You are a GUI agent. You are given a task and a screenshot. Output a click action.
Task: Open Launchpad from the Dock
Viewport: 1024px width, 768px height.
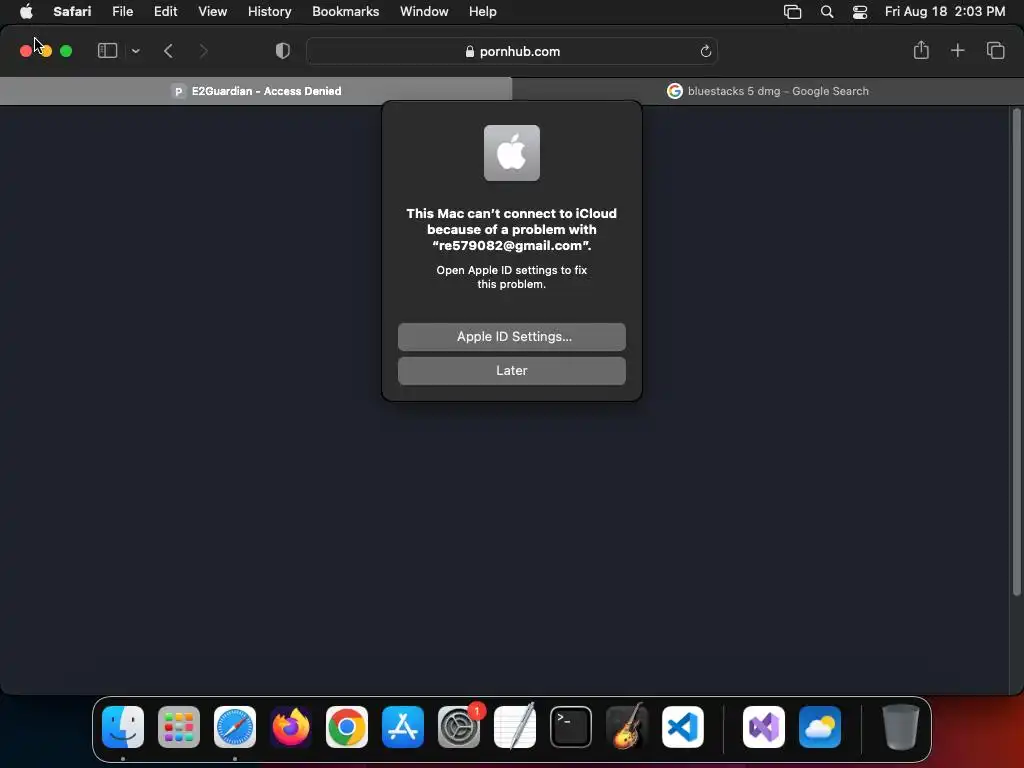[x=179, y=726]
